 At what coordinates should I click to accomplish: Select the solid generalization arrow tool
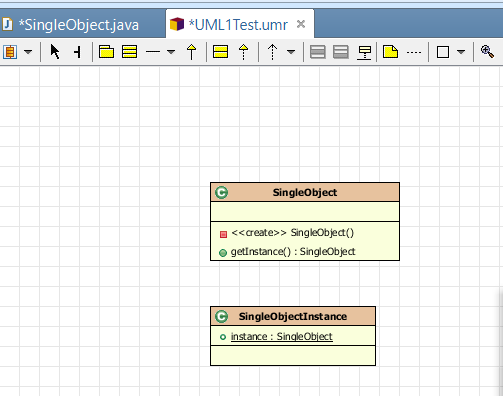pyautogui.click(x=192, y=52)
